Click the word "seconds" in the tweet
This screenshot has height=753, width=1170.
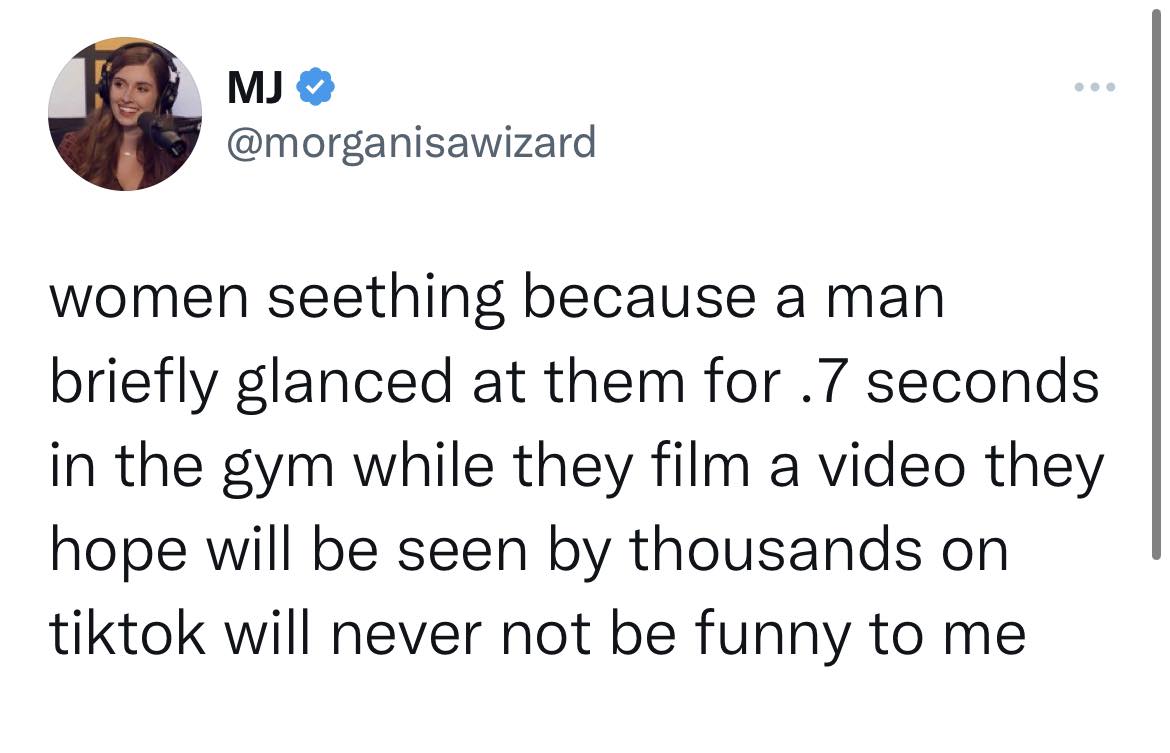coord(983,382)
